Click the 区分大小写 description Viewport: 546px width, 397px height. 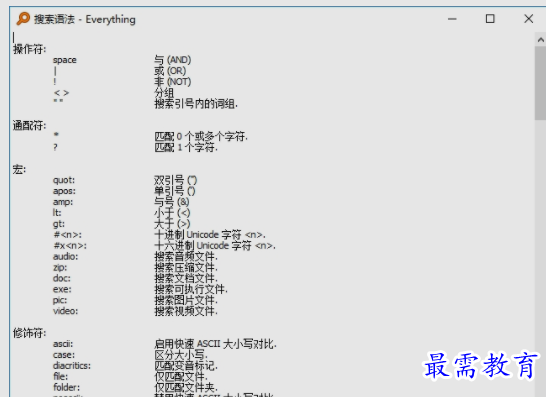pyautogui.click(x=181, y=355)
